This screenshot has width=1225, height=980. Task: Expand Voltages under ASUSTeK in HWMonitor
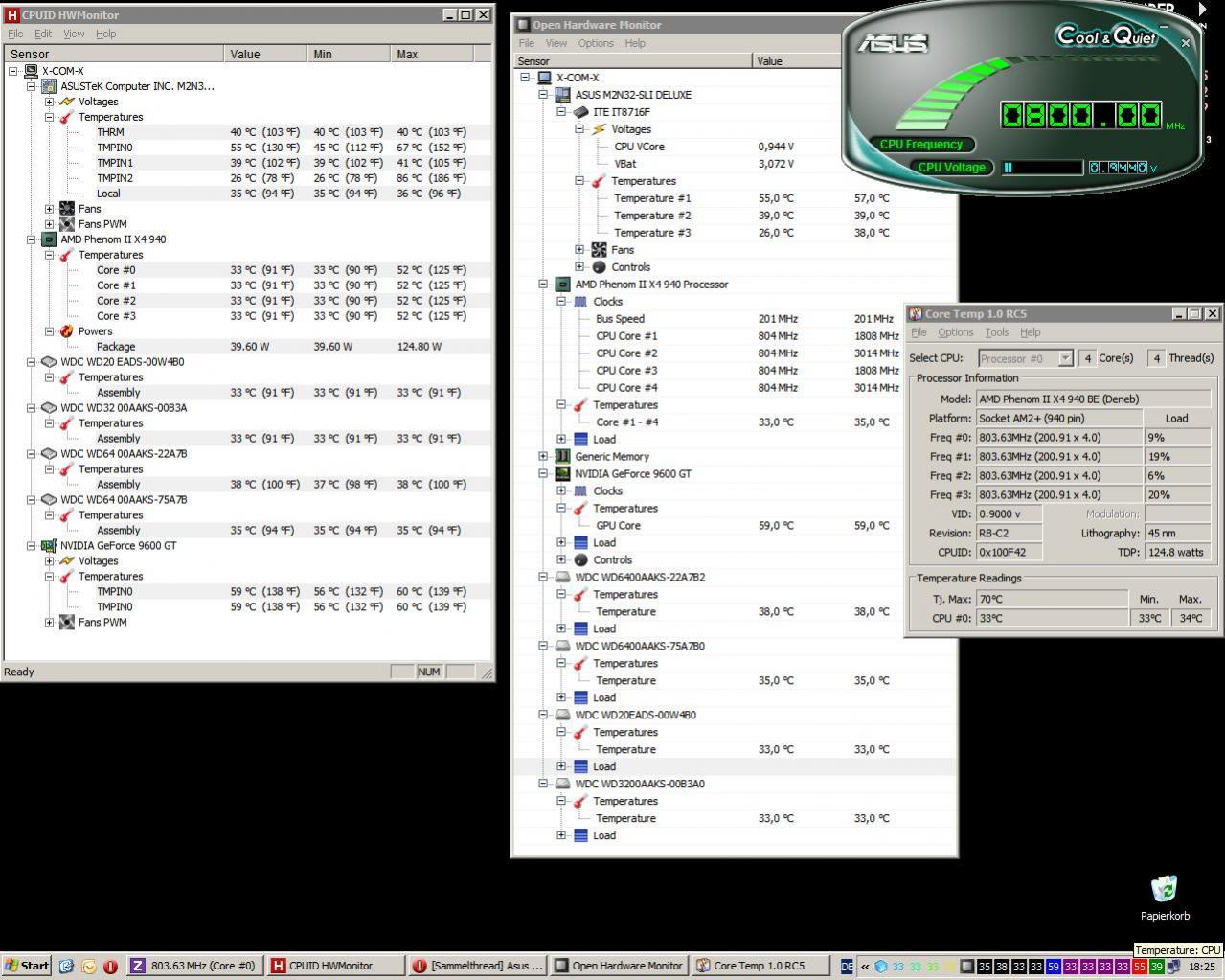coord(49,102)
